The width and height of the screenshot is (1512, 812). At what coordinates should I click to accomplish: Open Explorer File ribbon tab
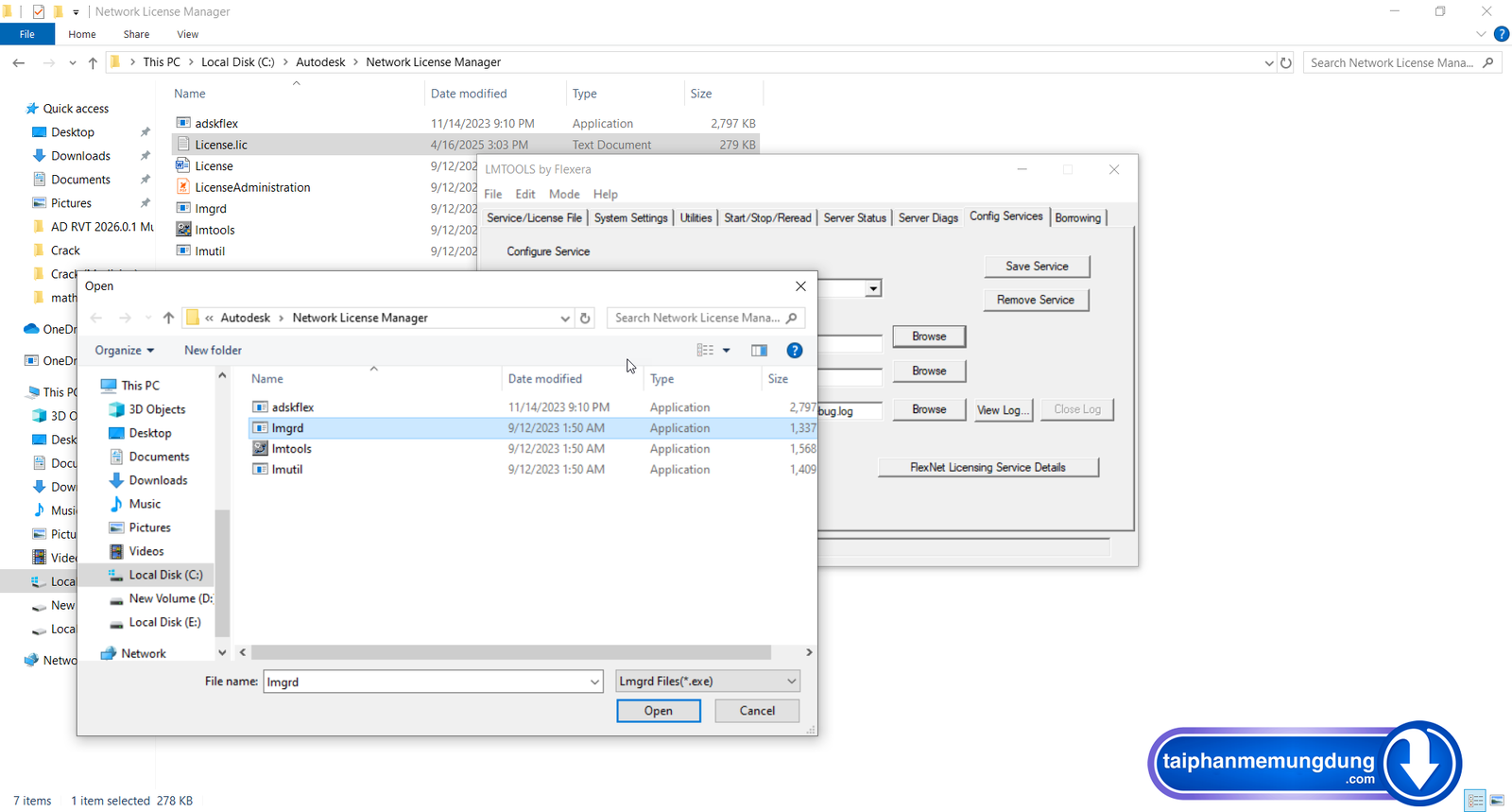tap(27, 34)
